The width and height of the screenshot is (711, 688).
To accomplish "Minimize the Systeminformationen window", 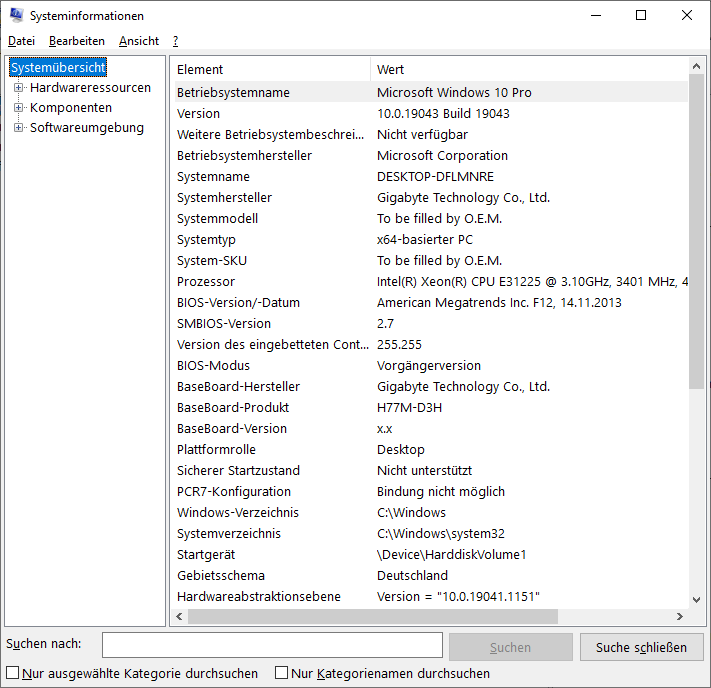I will point(596,15).
